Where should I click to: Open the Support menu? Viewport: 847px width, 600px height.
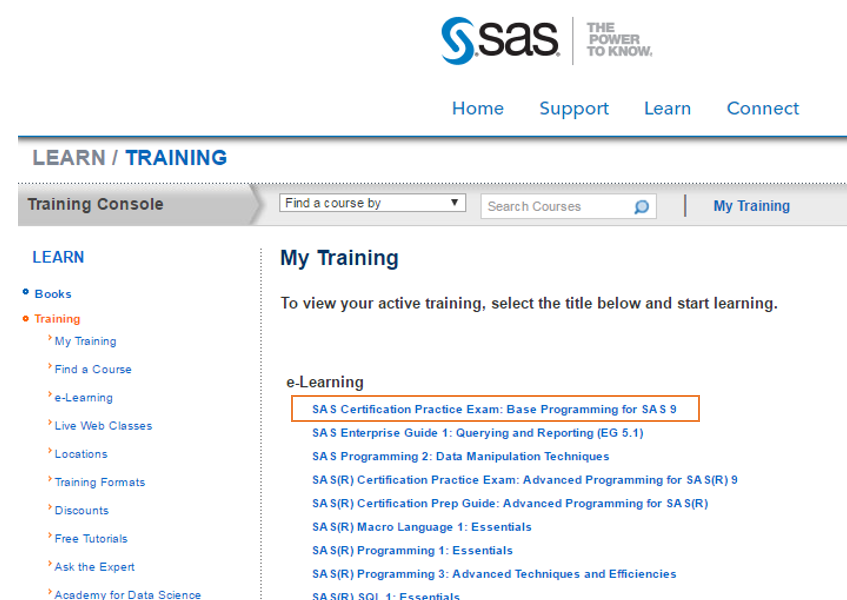(574, 109)
